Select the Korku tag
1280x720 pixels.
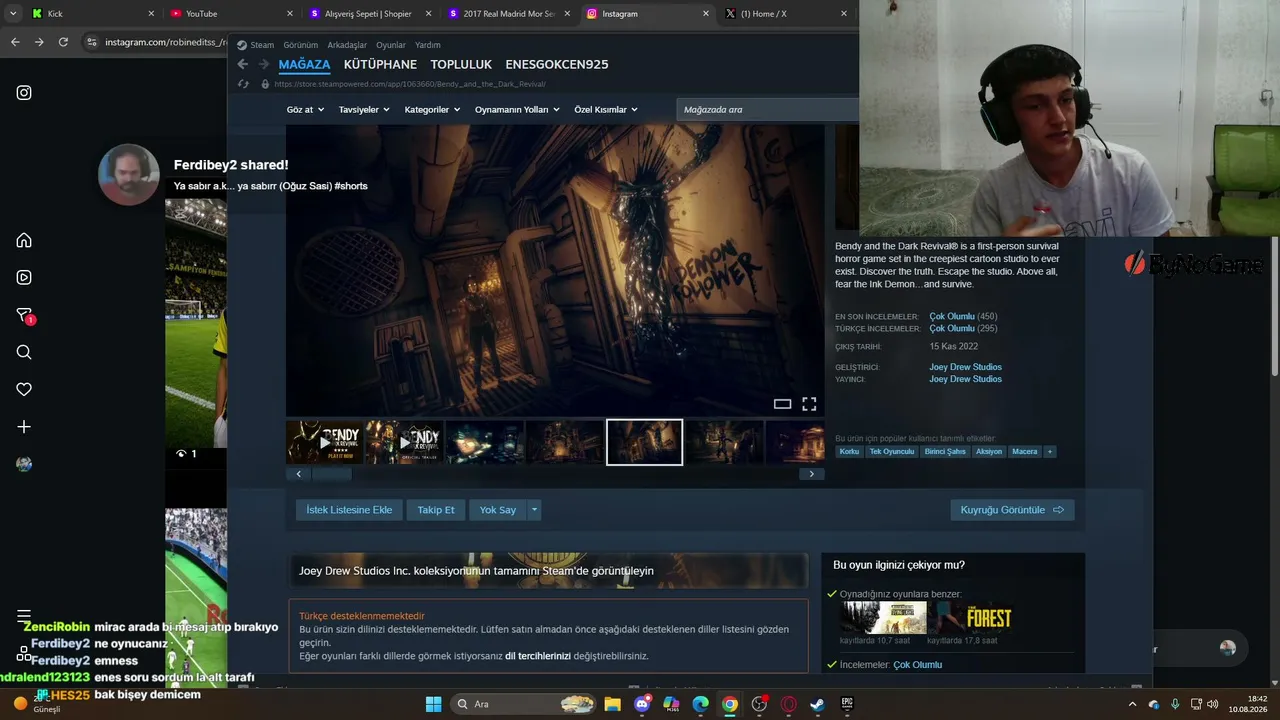[x=849, y=452]
